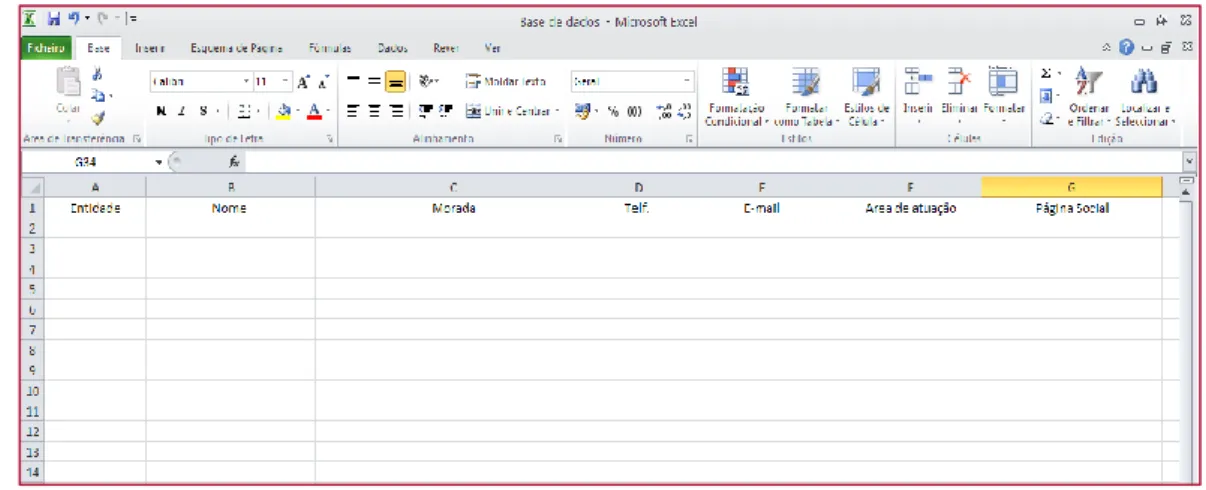Screen dimensions: 1206x490
Task: Apply red font color A
Action: (313, 111)
